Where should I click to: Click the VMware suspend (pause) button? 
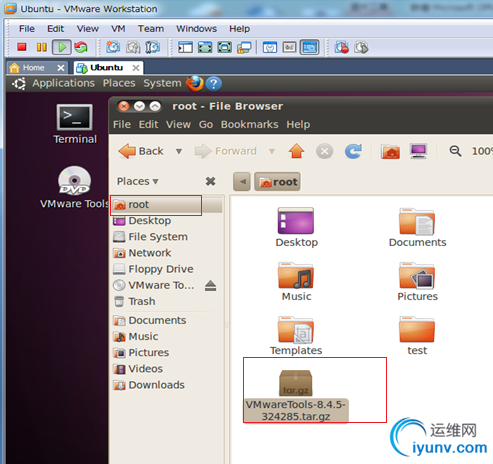[x=42, y=47]
